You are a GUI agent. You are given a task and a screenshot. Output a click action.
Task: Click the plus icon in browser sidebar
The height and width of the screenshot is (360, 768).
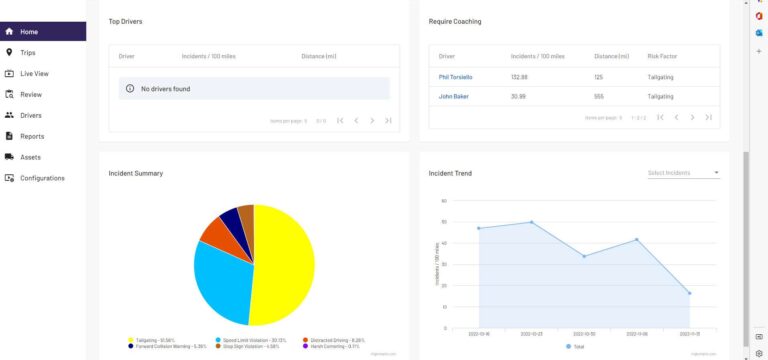[x=759, y=51]
